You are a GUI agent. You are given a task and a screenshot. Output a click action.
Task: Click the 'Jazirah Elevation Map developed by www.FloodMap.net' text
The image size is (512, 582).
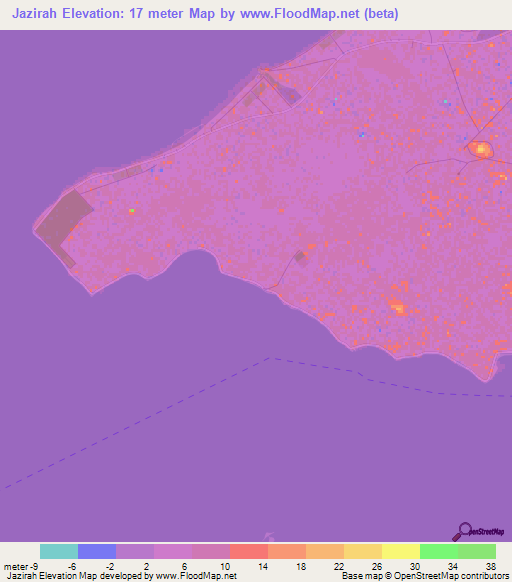(x=122, y=576)
